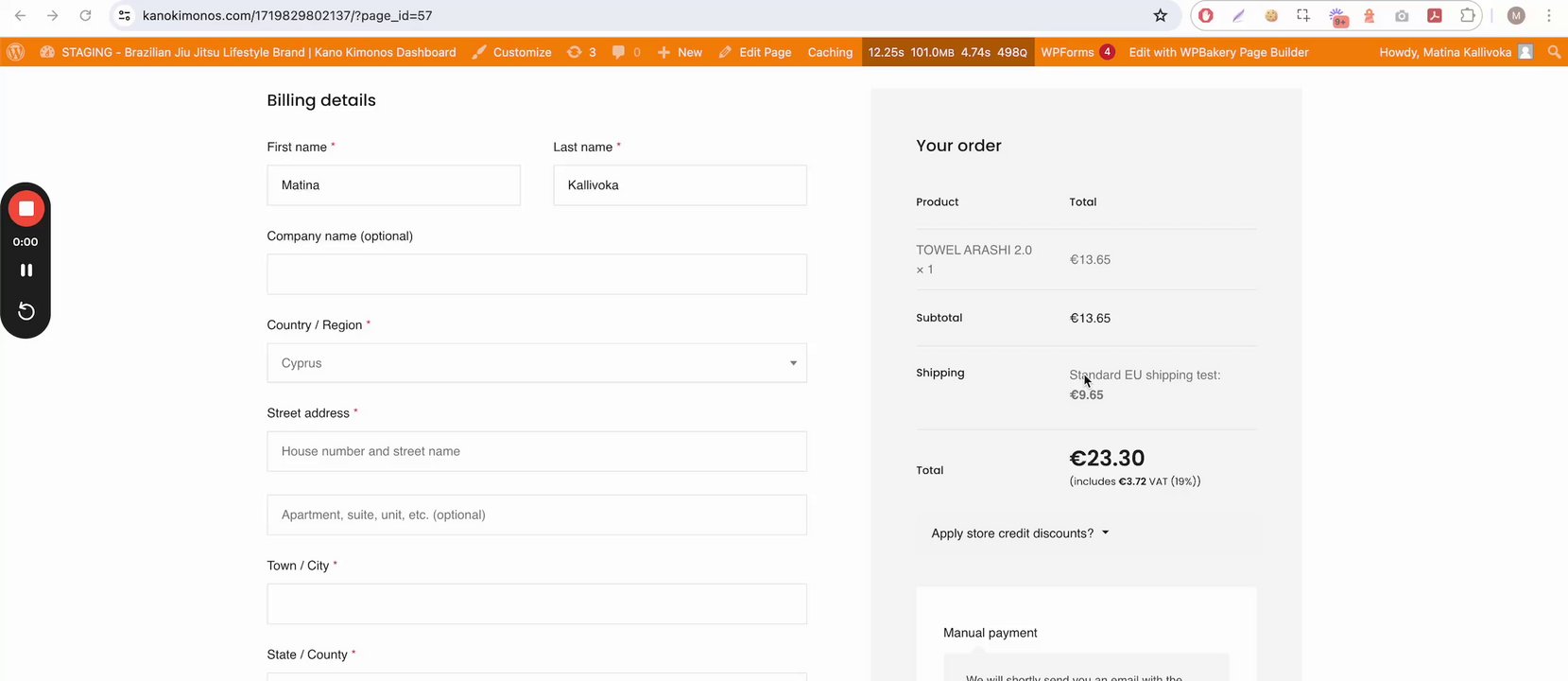Open the Customize menu item

coord(511,52)
